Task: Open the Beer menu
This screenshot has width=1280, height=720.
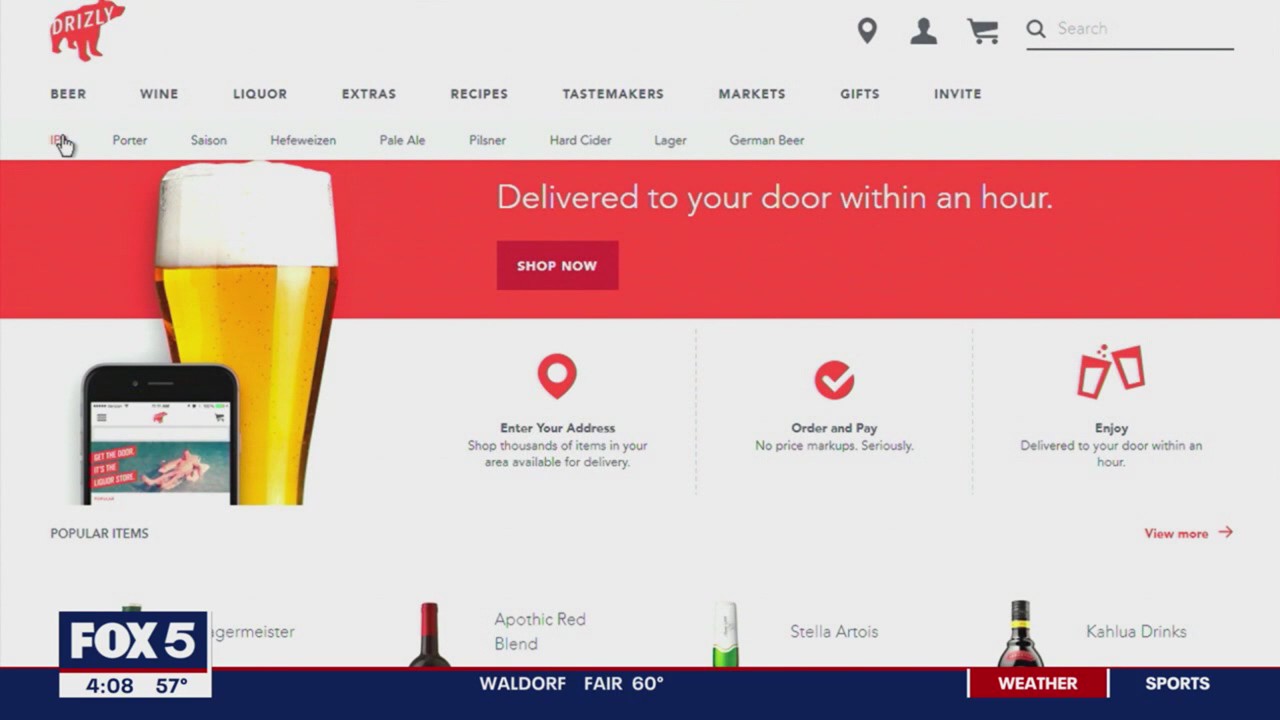Action: [68, 94]
